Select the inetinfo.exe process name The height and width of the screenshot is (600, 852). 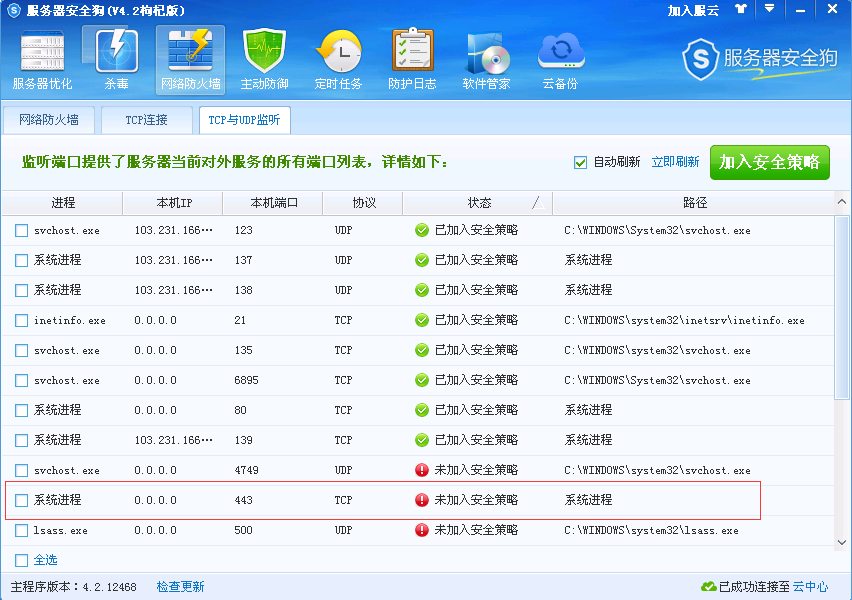click(70, 320)
